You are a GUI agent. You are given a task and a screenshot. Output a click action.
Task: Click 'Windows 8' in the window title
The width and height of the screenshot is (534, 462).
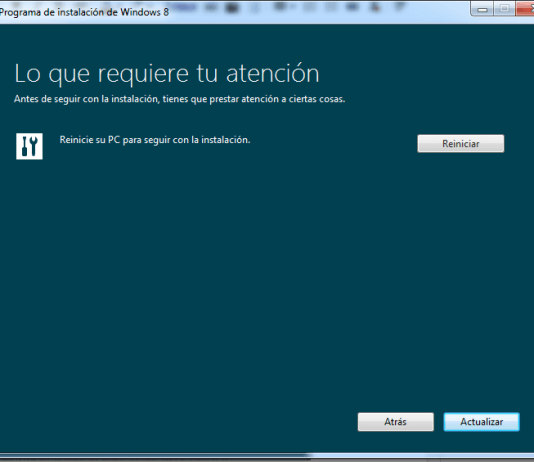(x=144, y=12)
